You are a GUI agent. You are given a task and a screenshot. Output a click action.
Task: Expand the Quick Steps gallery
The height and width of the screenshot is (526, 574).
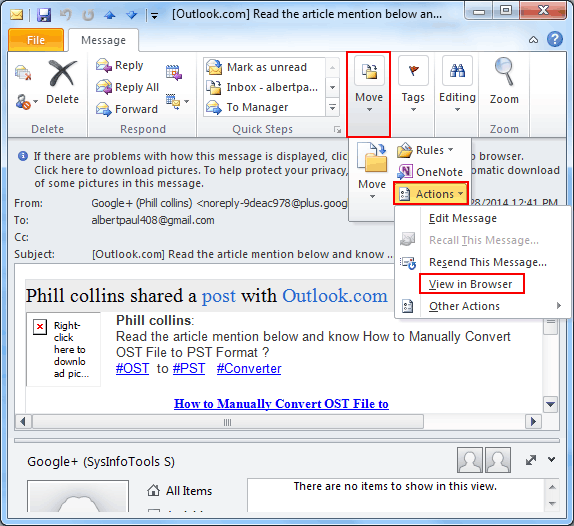coord(332,107)
